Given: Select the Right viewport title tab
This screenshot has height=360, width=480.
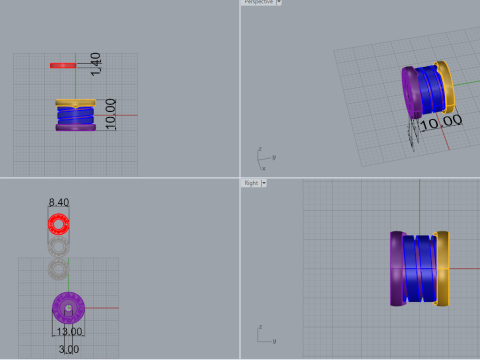Looking at the screenshot, I should click(x=251, y=183).
